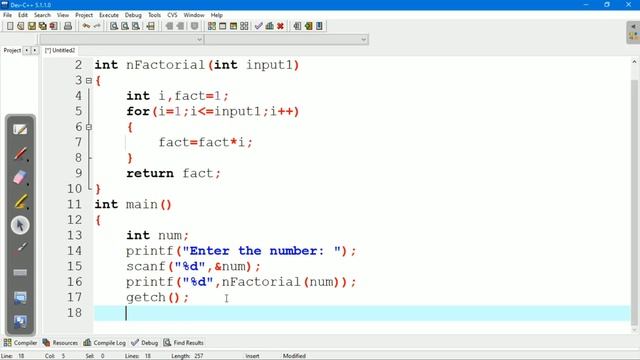
Task: Select the red pen annotation tool
Action: (x=20, y=154)
